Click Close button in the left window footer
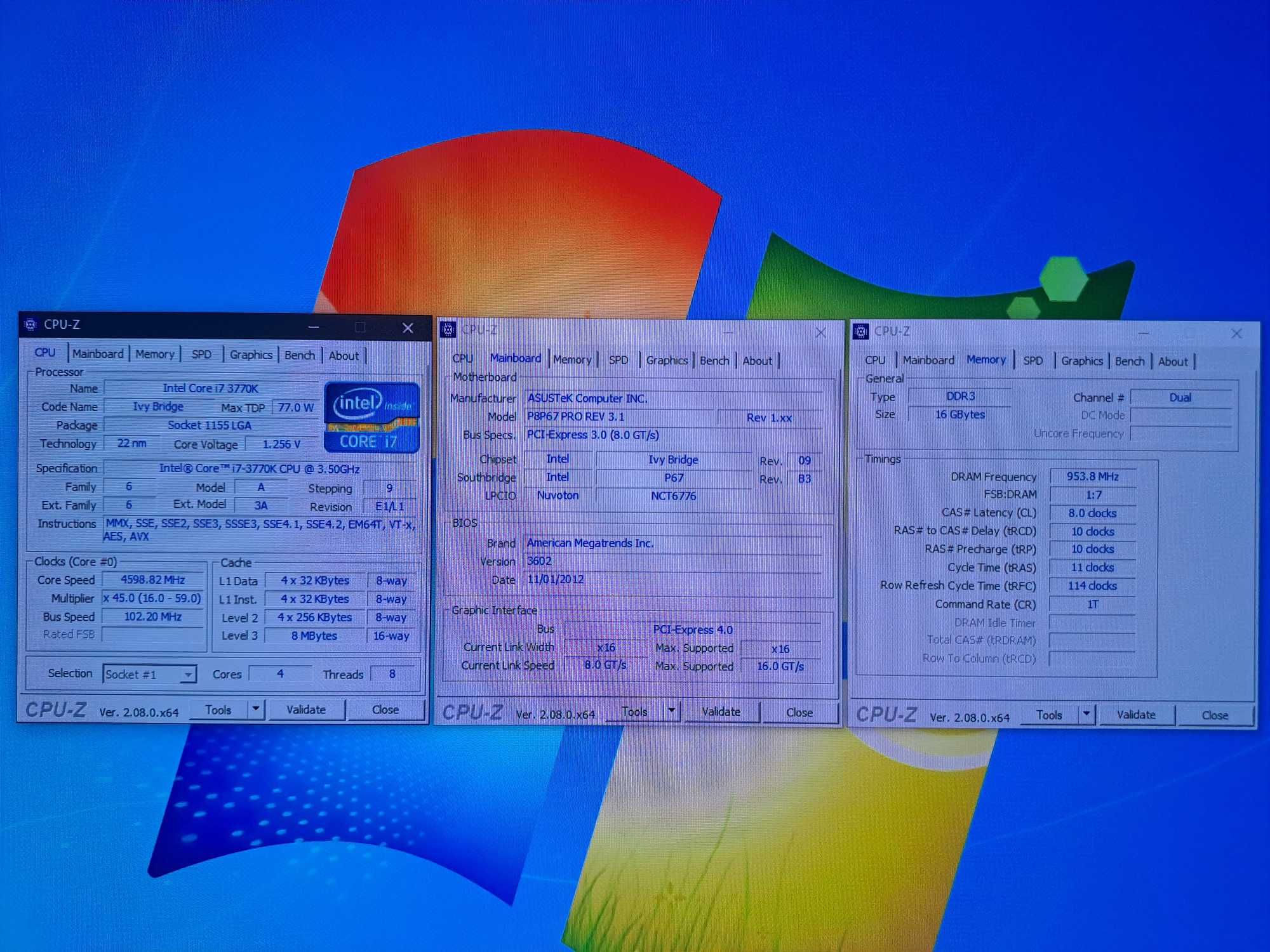This screenshot has width=1270, height=952. pos(385,710)
